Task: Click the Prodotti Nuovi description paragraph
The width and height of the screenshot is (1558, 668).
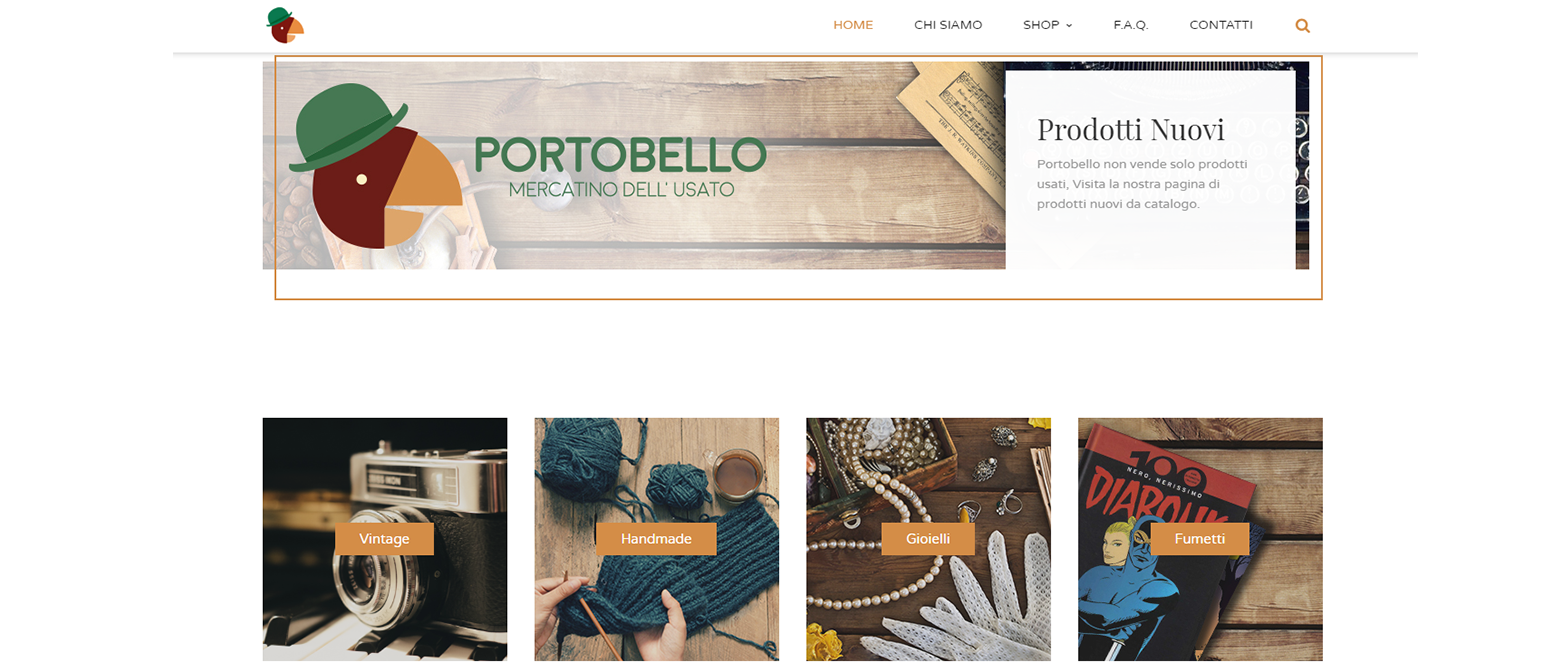Action: click(x=1142, y=184)
